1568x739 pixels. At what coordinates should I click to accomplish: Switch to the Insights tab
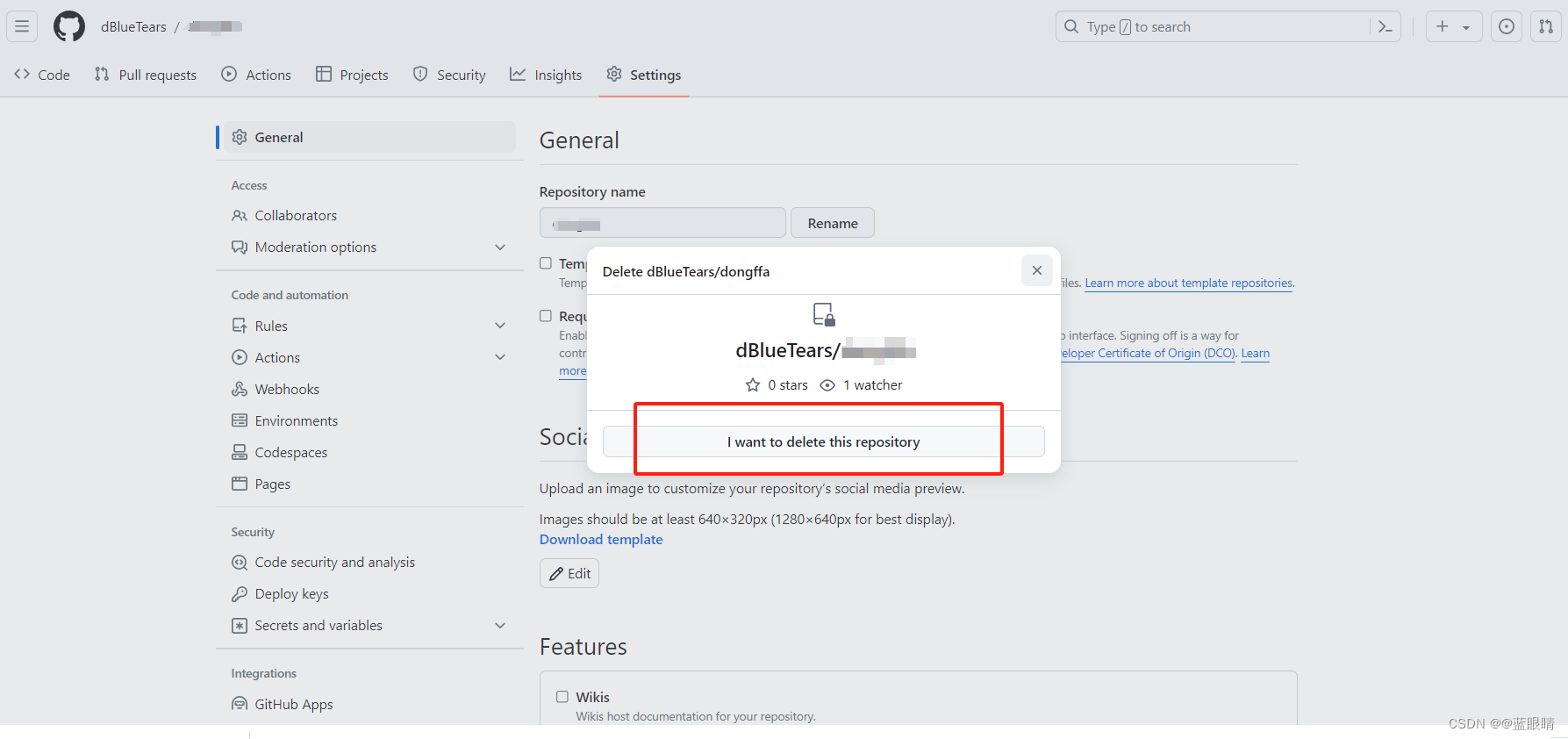pos(546,75)
